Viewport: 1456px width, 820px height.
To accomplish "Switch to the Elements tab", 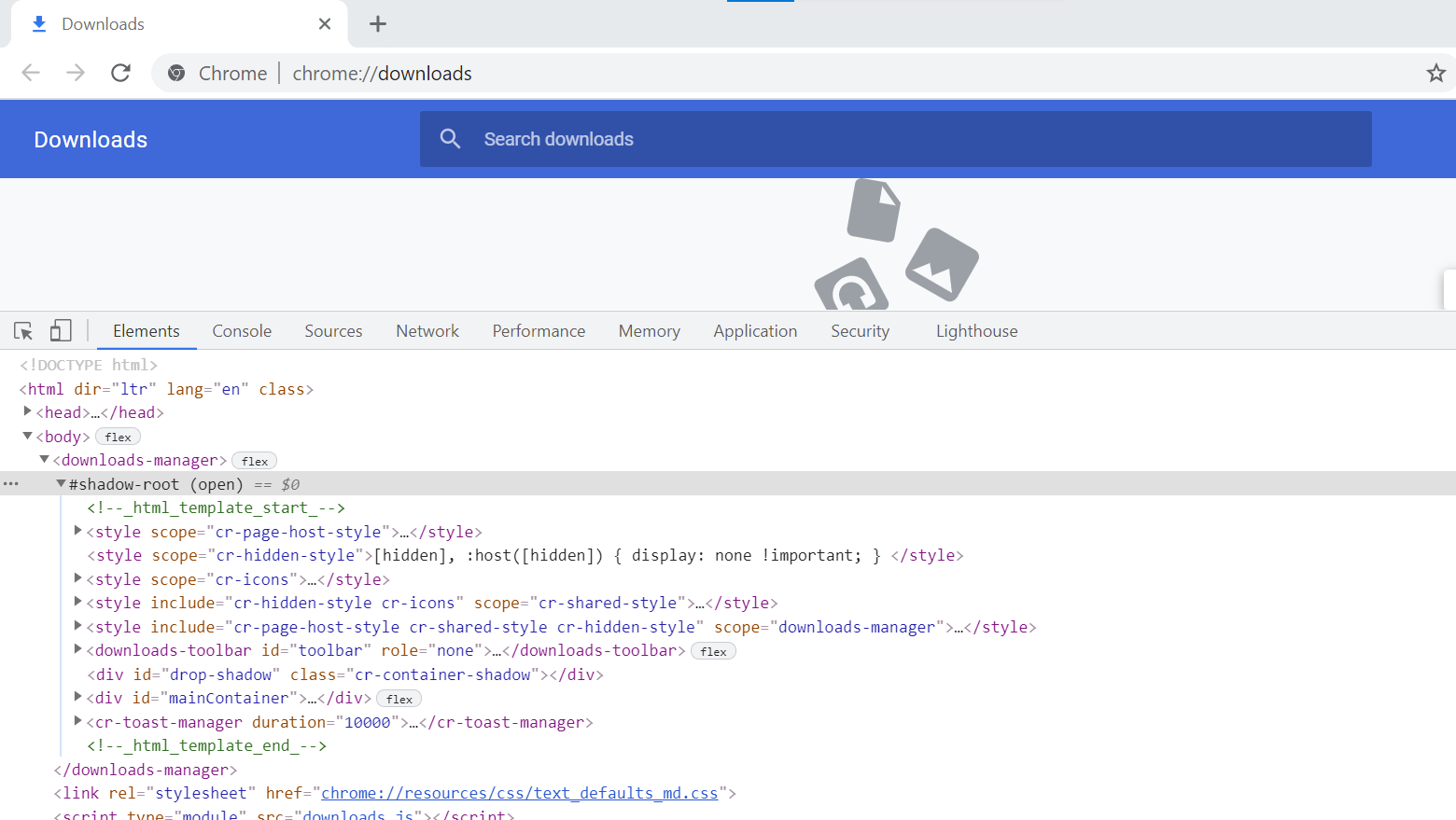I will tap(147, 331).
